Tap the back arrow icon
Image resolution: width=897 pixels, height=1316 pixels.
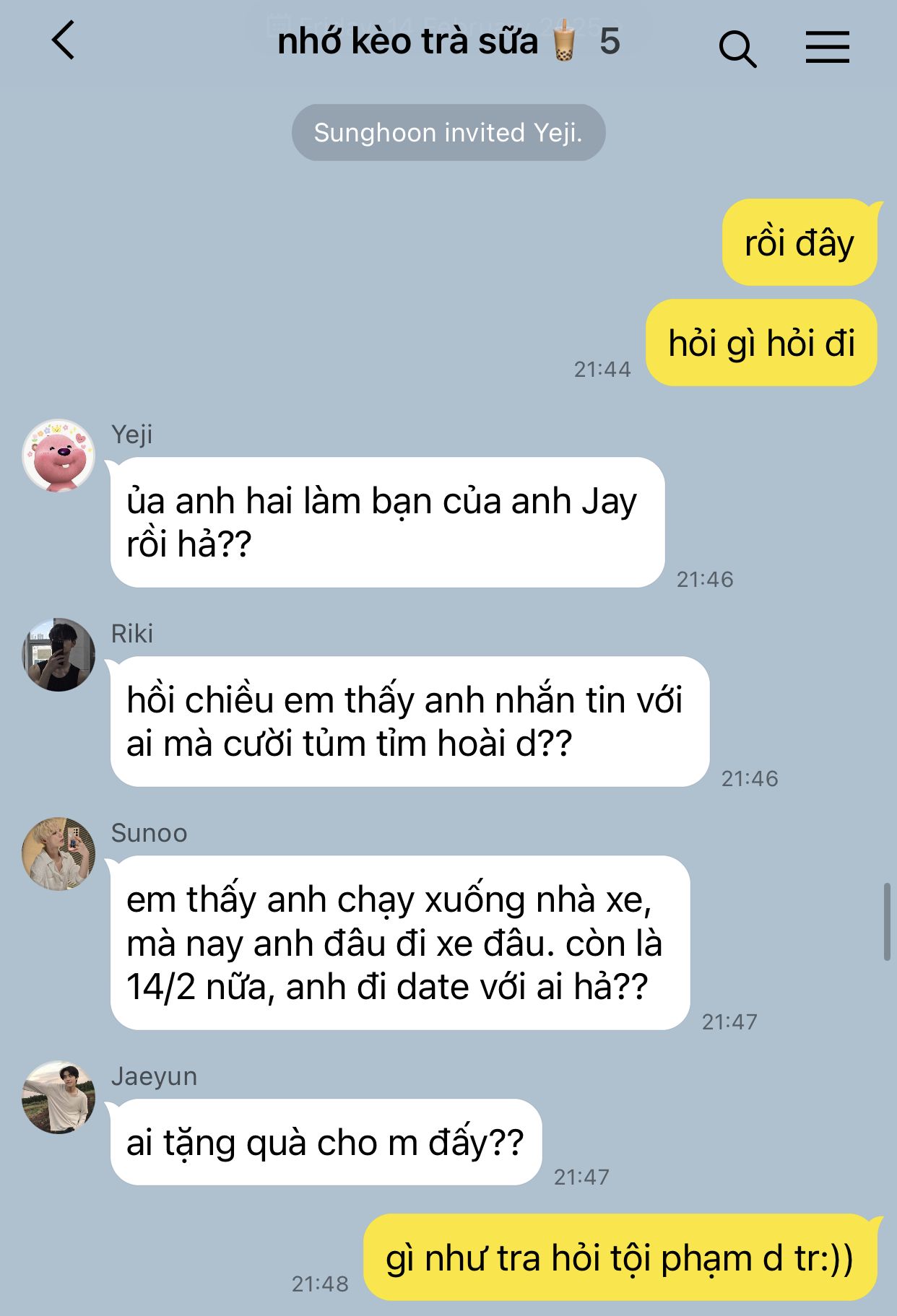click(x=64, y=40)
